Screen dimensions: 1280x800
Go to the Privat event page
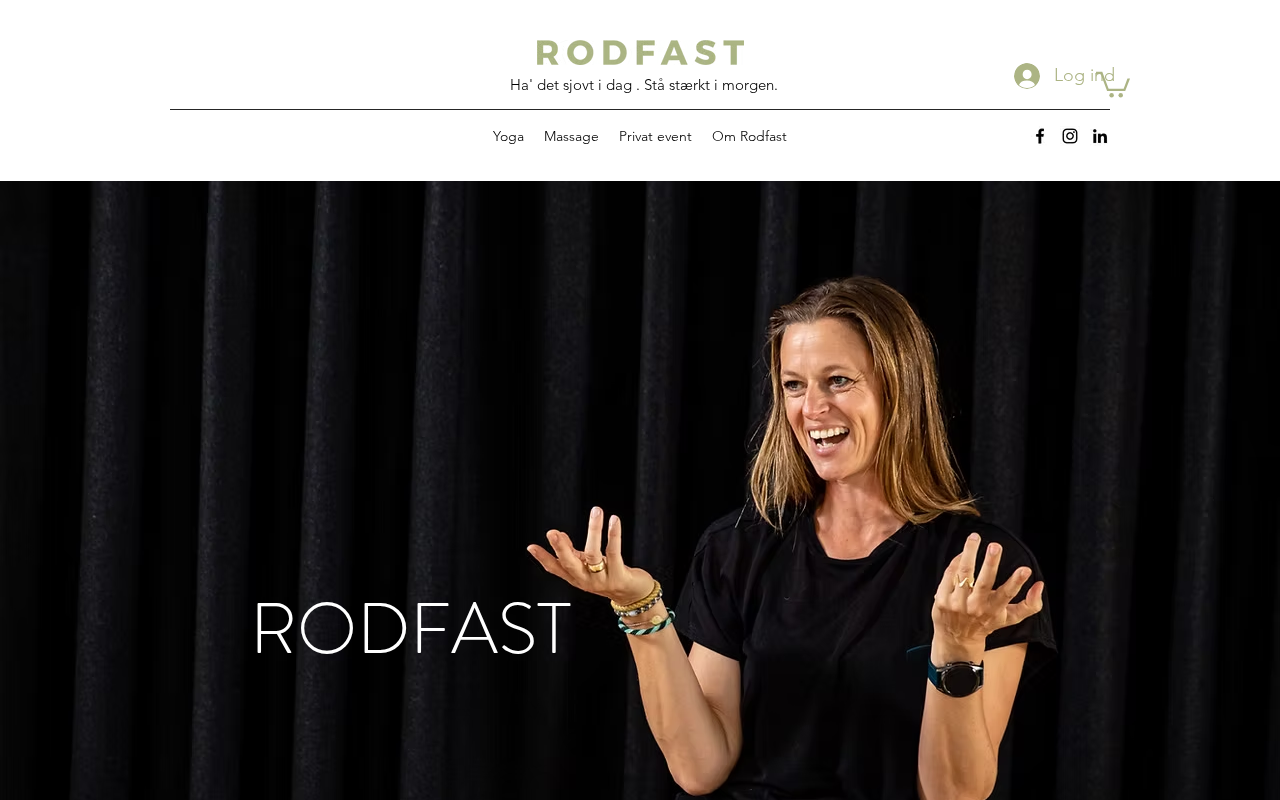pyautogui.click(x=655, y=137)
